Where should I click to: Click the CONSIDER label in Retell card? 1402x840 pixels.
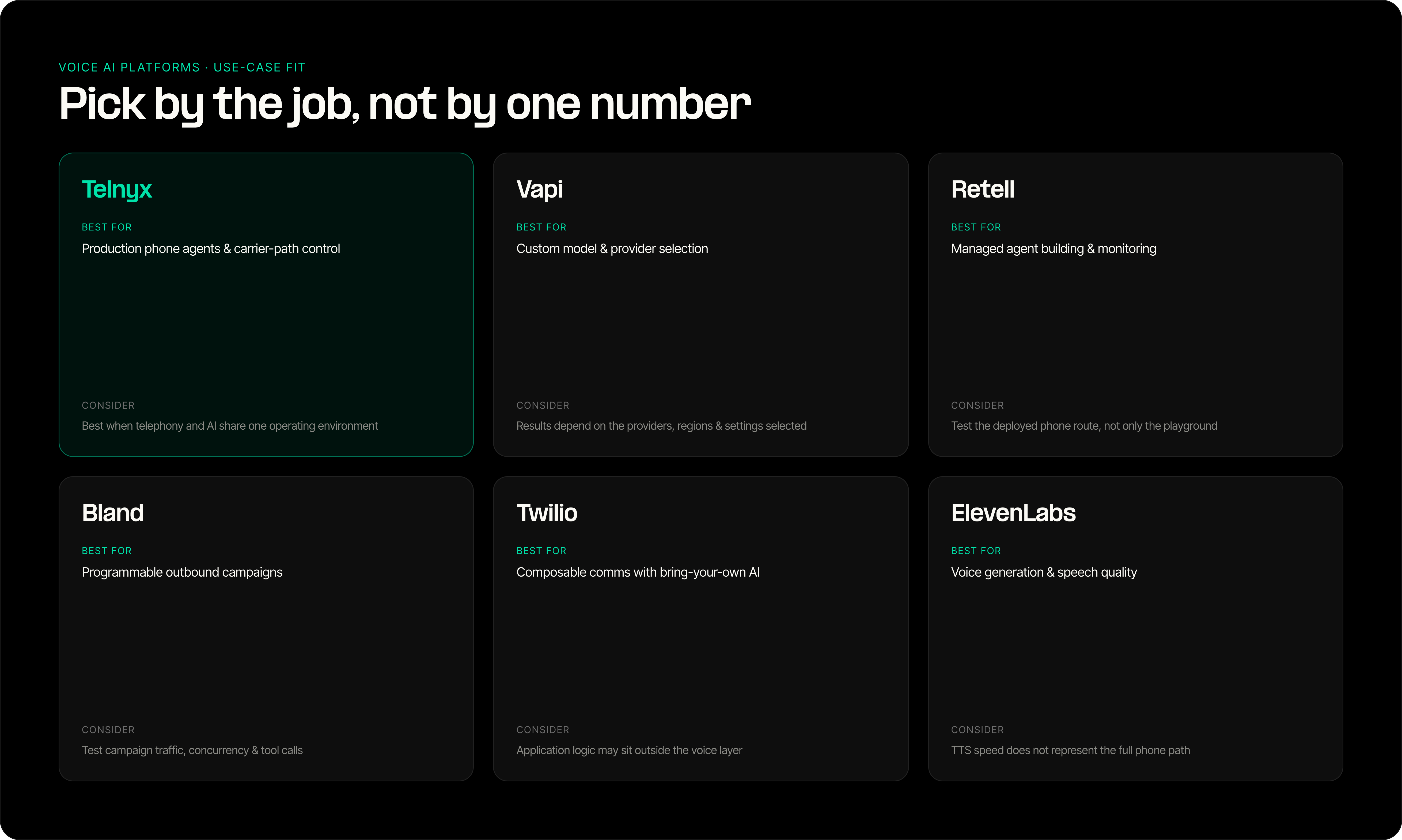[977, 405]
